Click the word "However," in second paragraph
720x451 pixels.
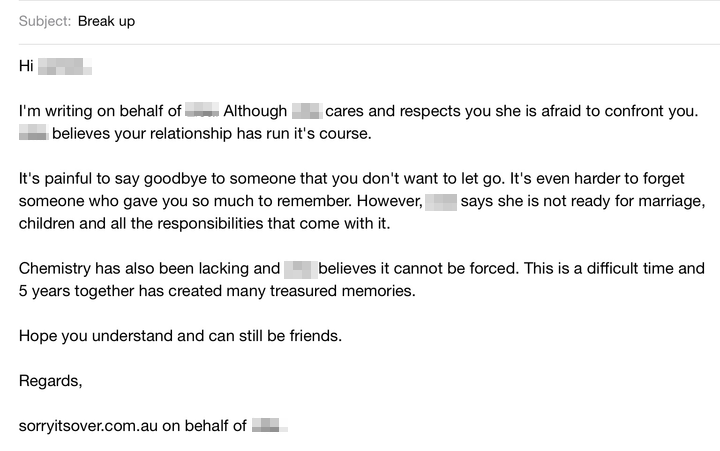click(x=386, y=201)
